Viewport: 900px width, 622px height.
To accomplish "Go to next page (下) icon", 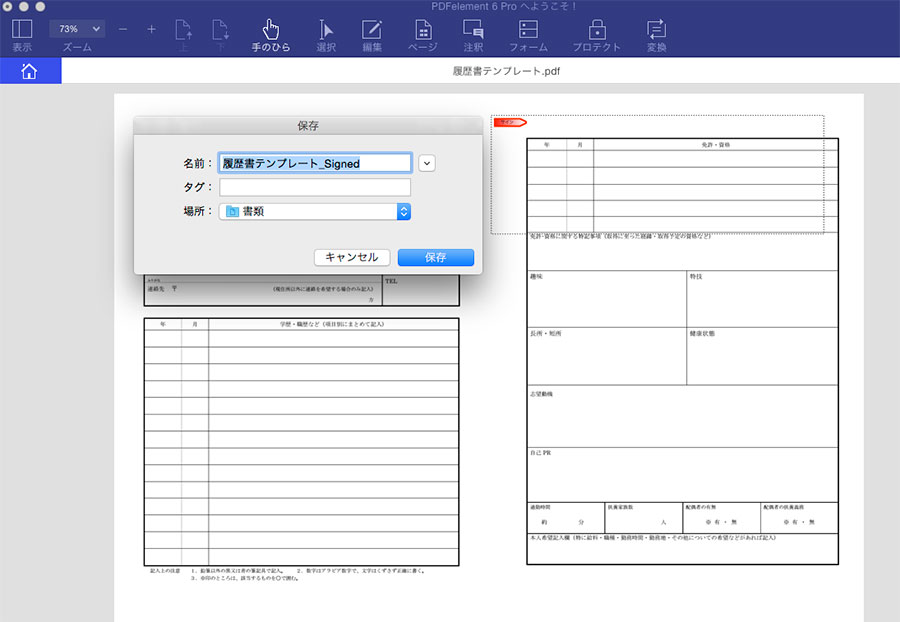I will (220, 29).
